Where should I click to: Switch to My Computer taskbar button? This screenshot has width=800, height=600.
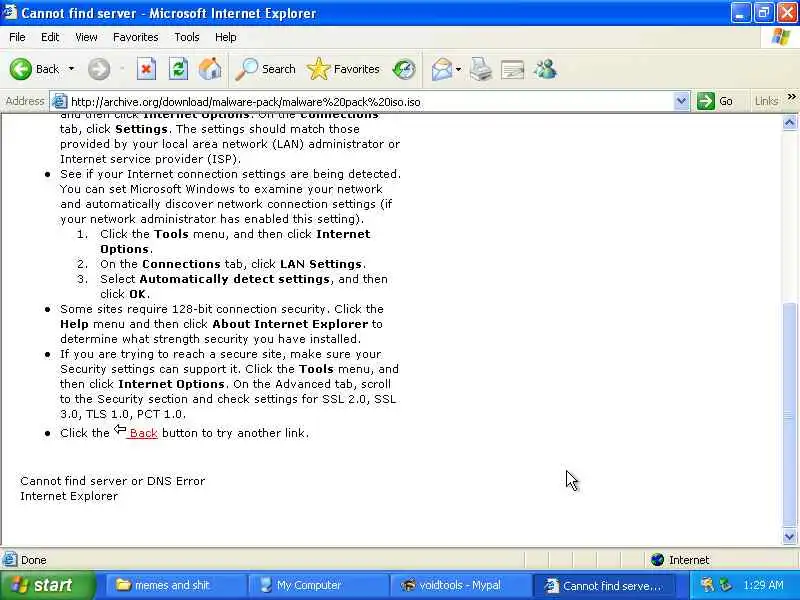pos(318,585)
